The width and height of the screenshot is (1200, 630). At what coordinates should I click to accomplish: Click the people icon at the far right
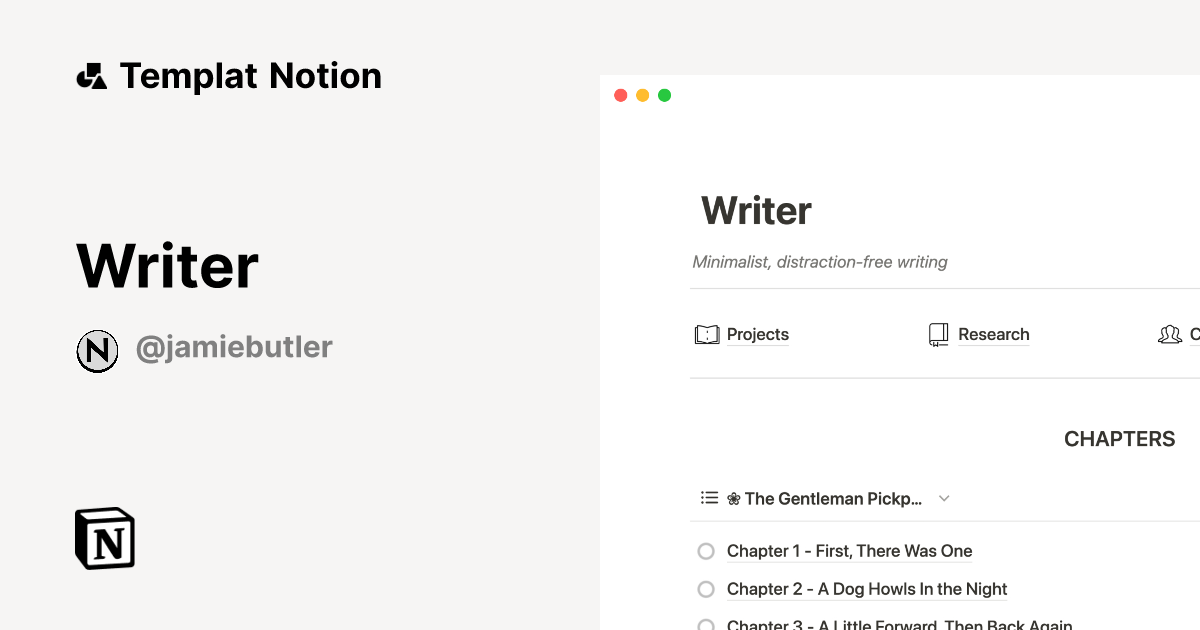[x=1170, y=334]
